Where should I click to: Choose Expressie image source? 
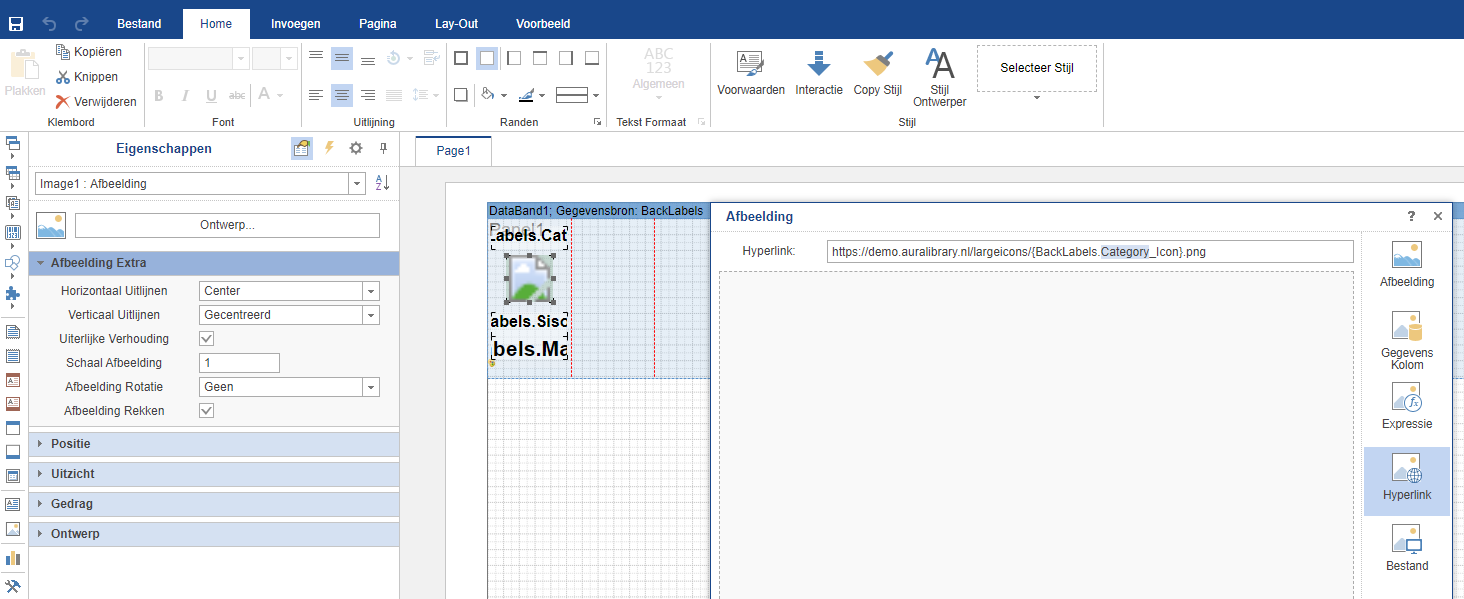(1406, 406)
